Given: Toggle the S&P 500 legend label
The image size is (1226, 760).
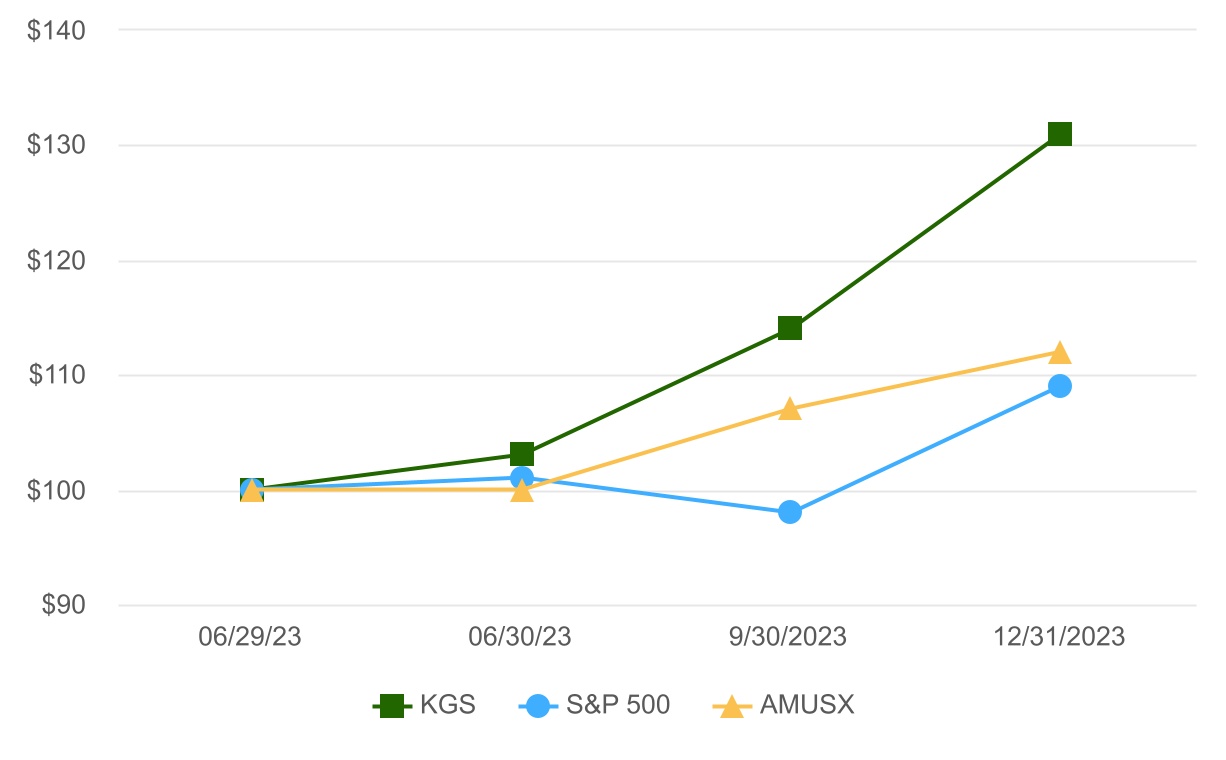Looking at the screenshot, I should (x=618, y=705).
